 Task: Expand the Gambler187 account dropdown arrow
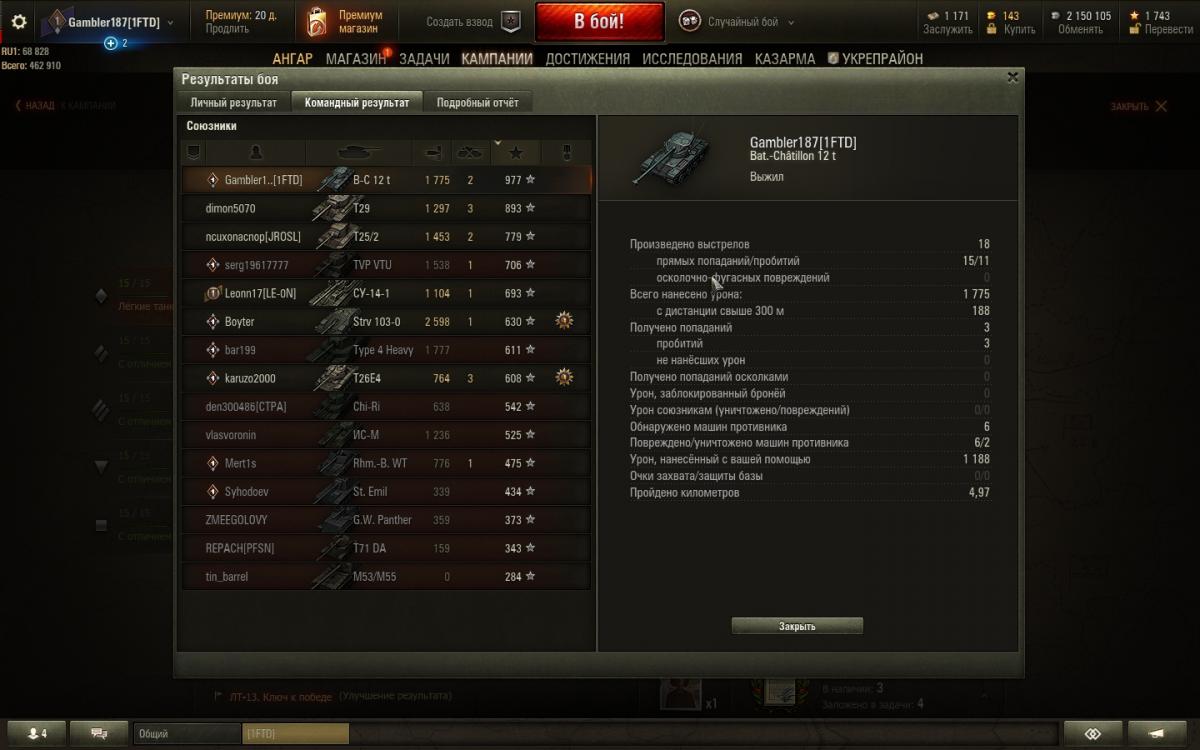click(170, 22)
